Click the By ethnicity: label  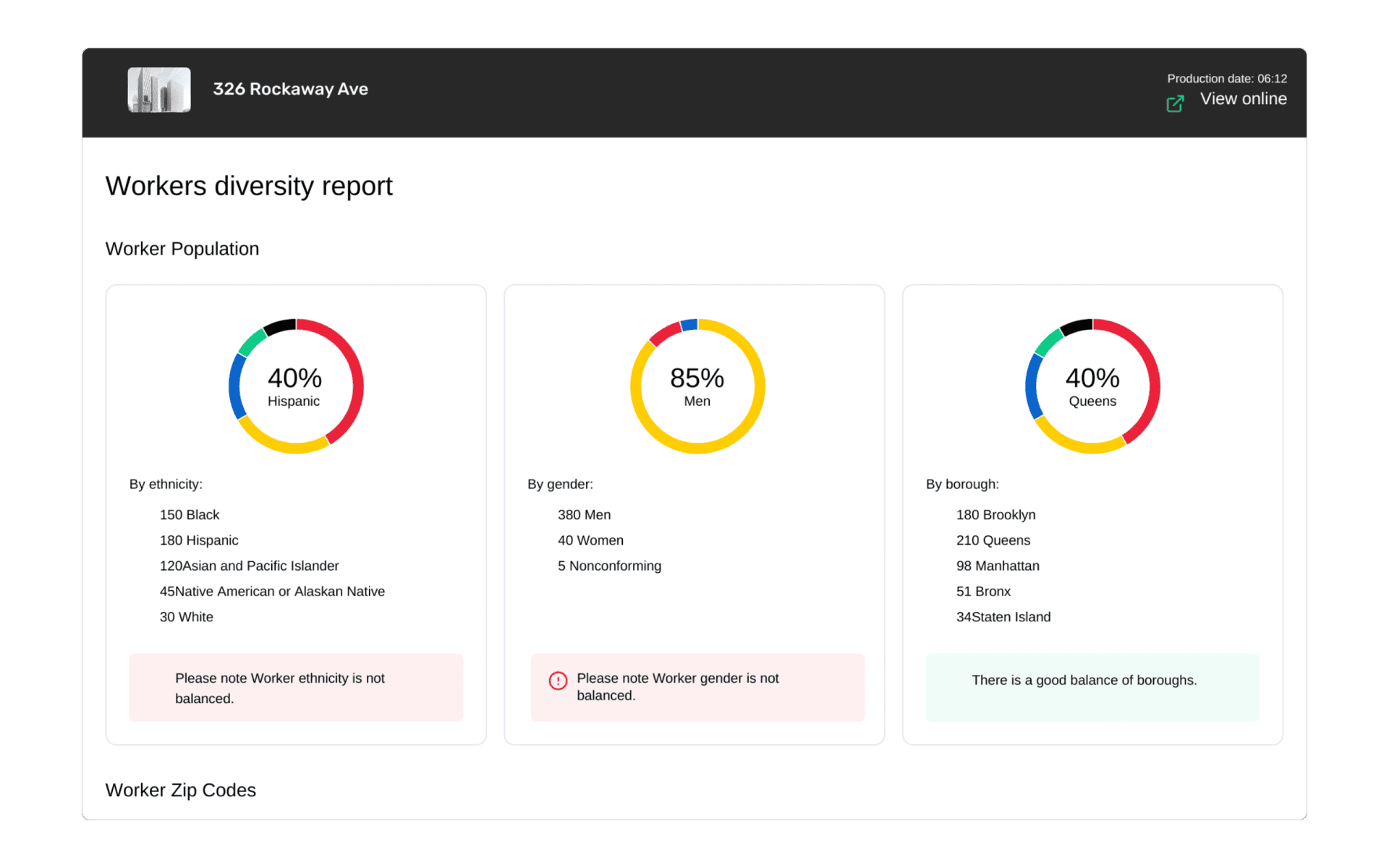[166, 484]
